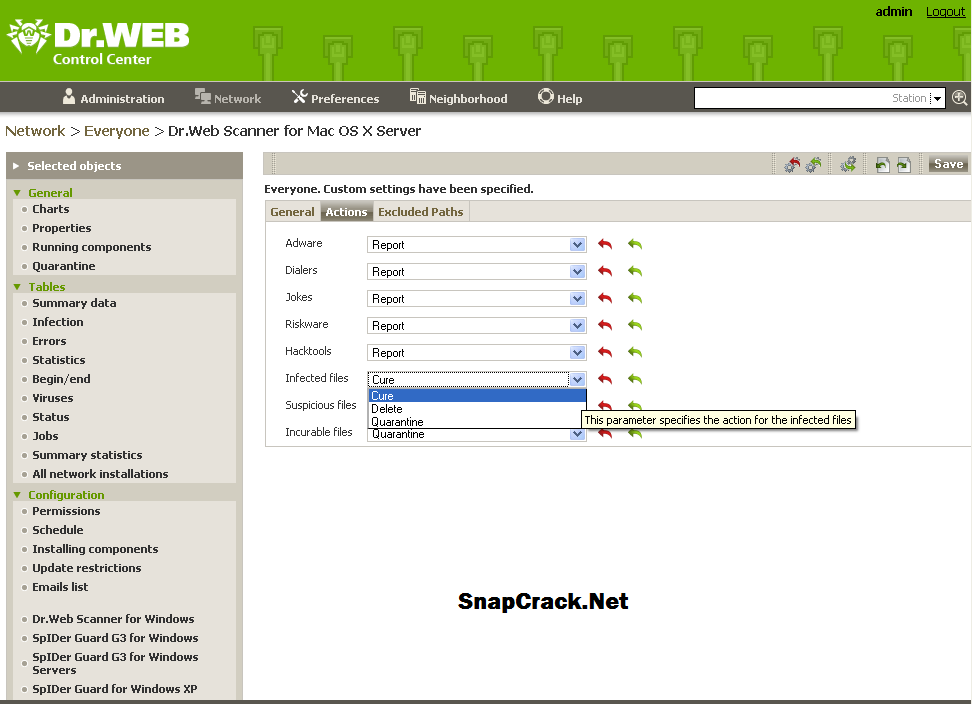Image resolution: width=972 pixels, height=704 pixels.
Task: Click the red reset arrow for Adware
Action: [605, 244]
